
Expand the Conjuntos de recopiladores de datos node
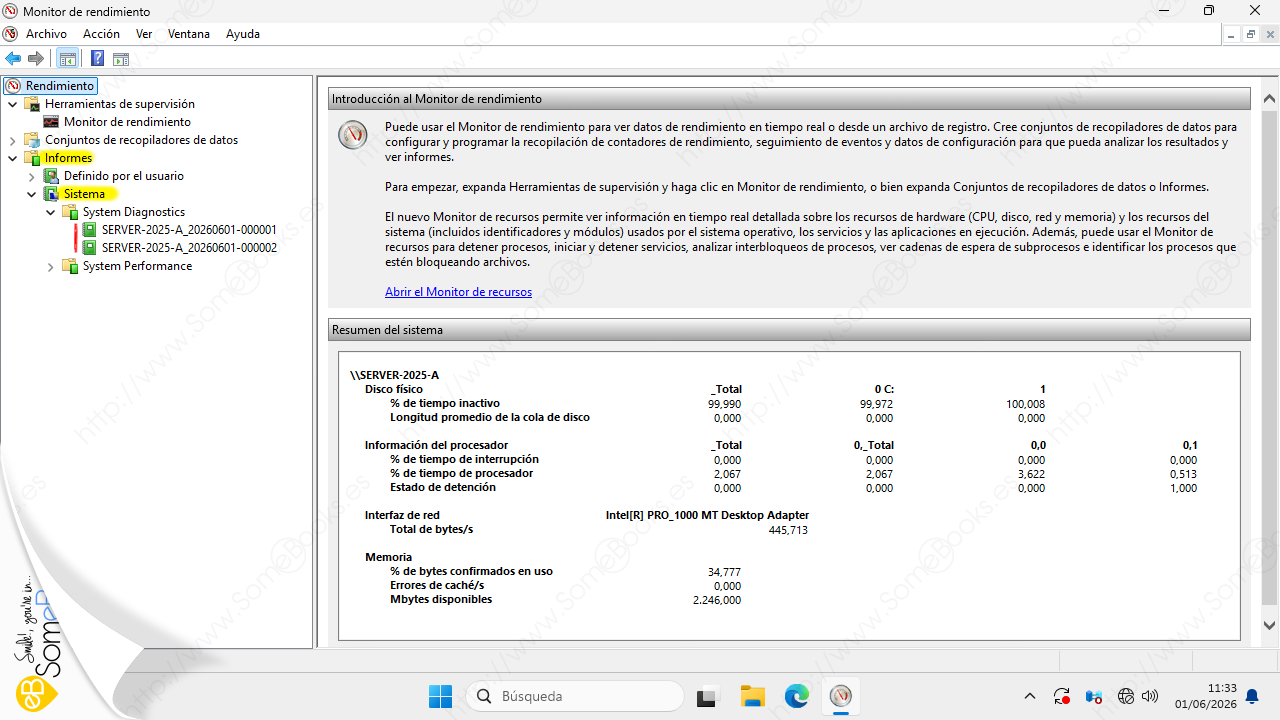coord(13,140)
